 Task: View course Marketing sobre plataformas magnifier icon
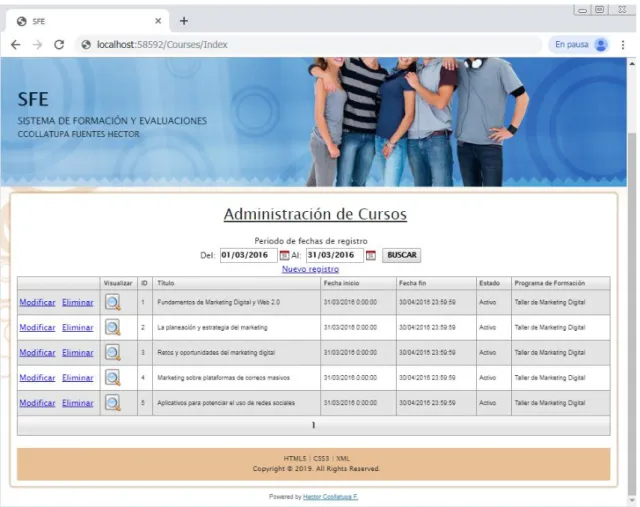click(x=113, y=378)
